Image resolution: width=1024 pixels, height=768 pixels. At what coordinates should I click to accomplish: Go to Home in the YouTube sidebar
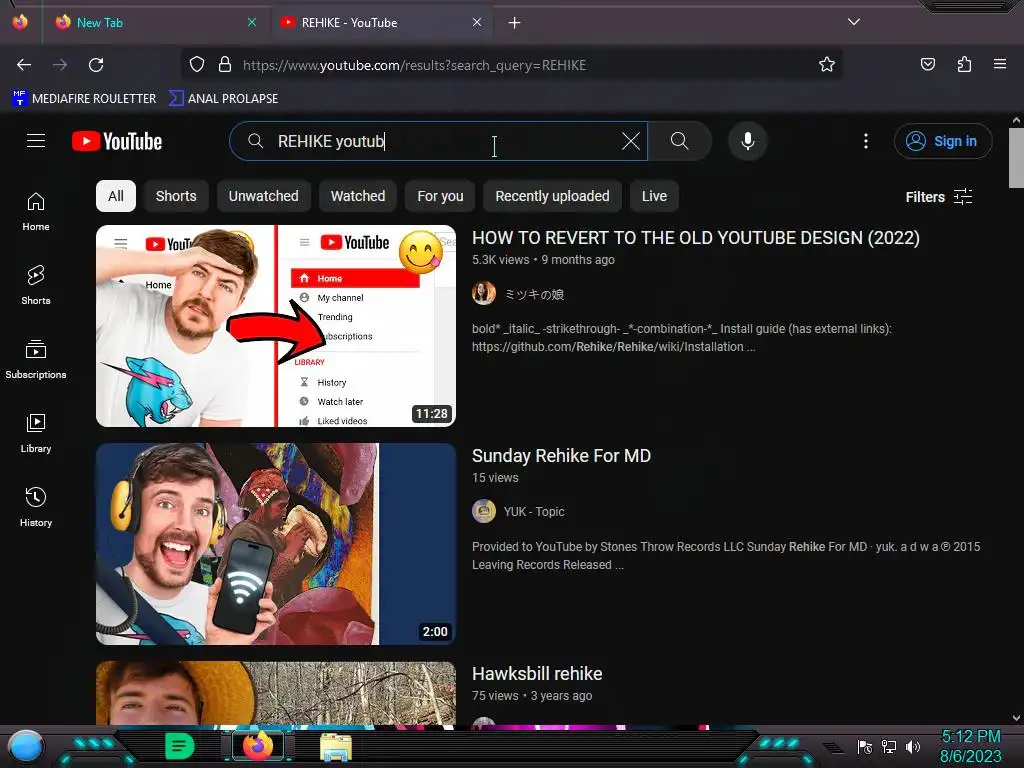coord(36,212)
